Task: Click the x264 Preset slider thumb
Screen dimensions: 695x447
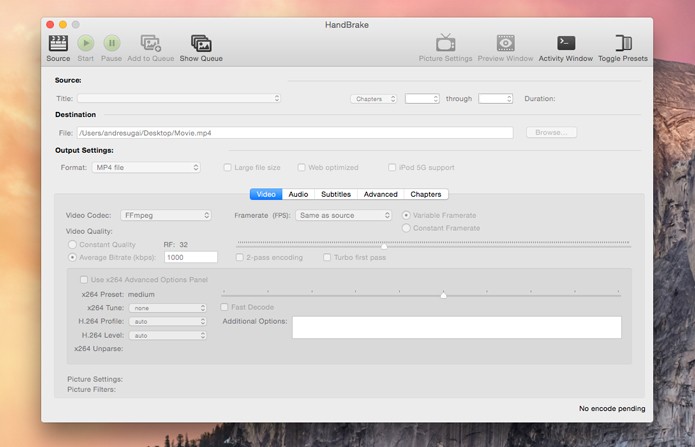Action: coord(443,294)
